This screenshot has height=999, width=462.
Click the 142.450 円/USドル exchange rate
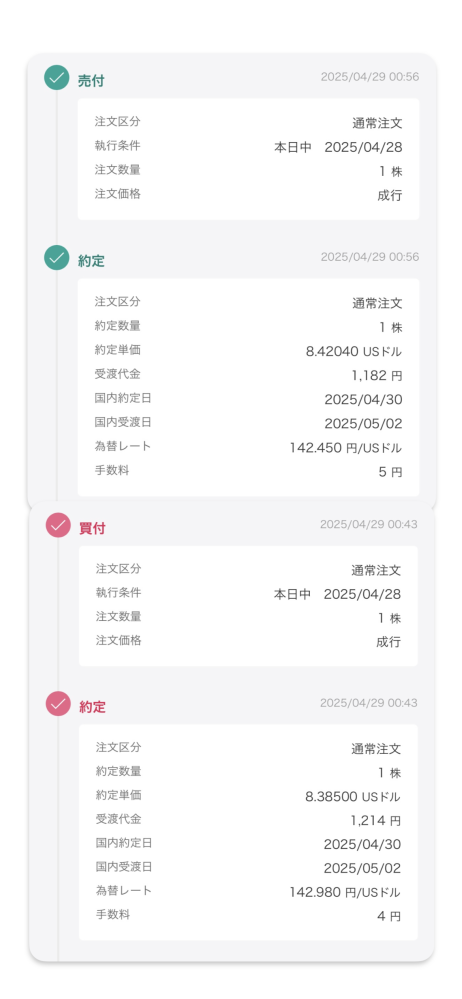tap(345, 448)
